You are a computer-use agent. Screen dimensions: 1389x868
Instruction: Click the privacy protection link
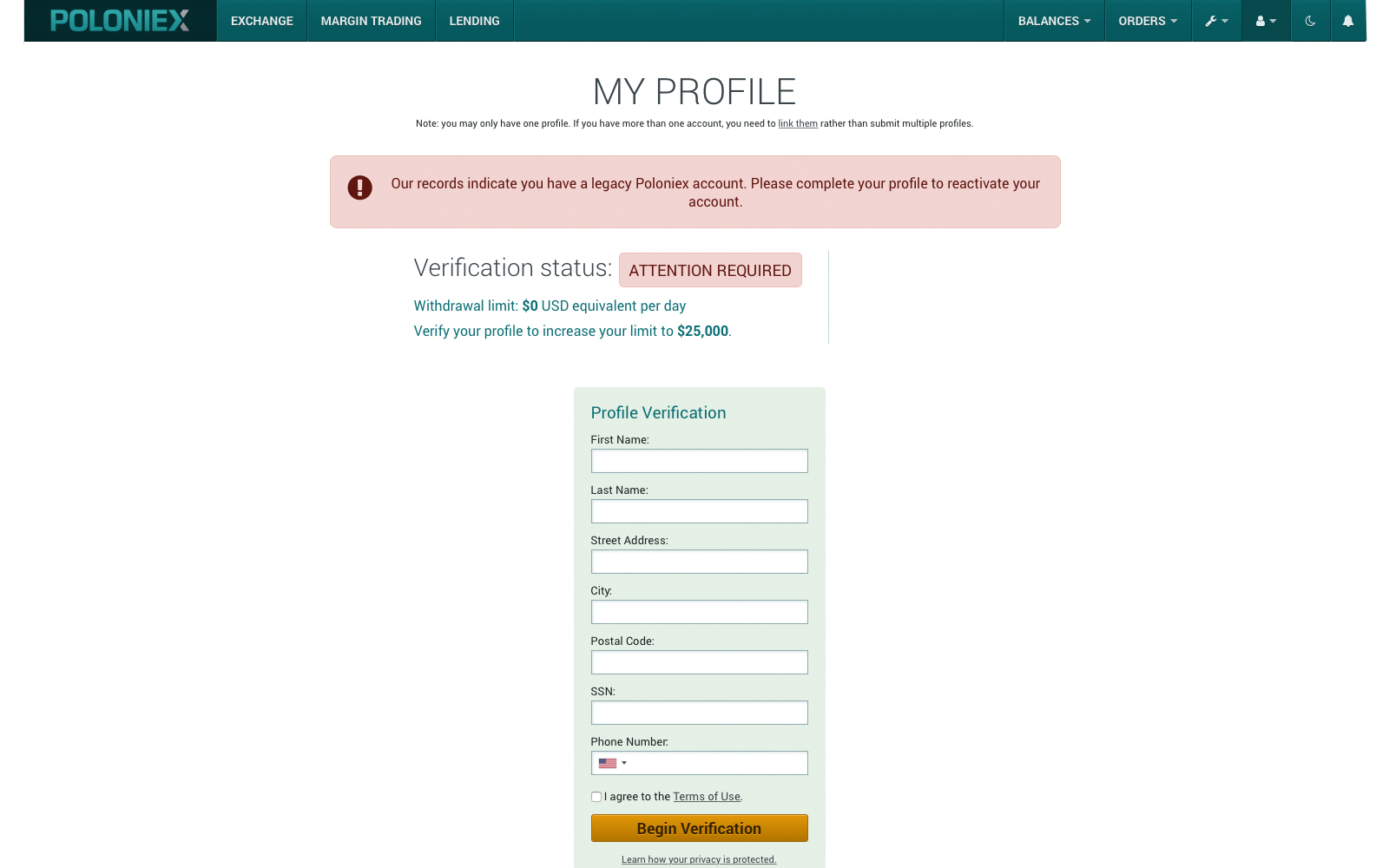pos(699,859)
